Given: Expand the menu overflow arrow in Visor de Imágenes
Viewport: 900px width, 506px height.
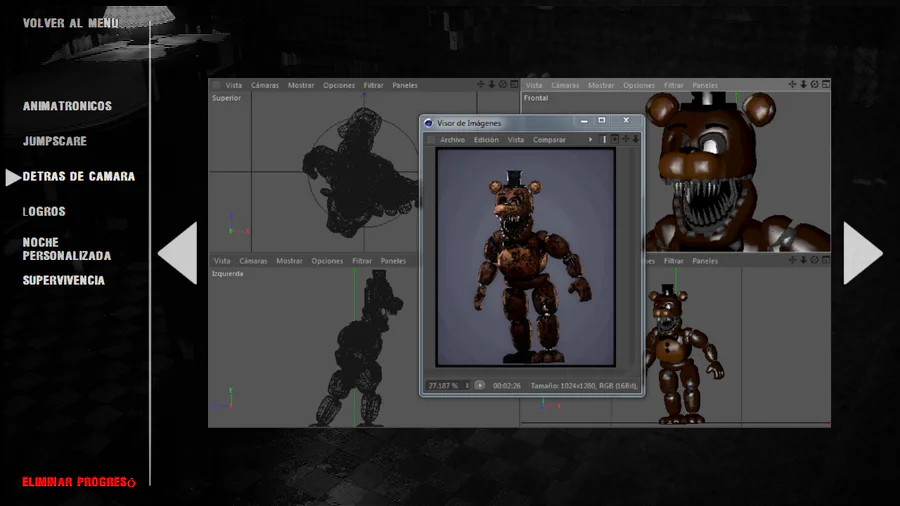Looking at the screenshot, I should click(x=590, y=139).
